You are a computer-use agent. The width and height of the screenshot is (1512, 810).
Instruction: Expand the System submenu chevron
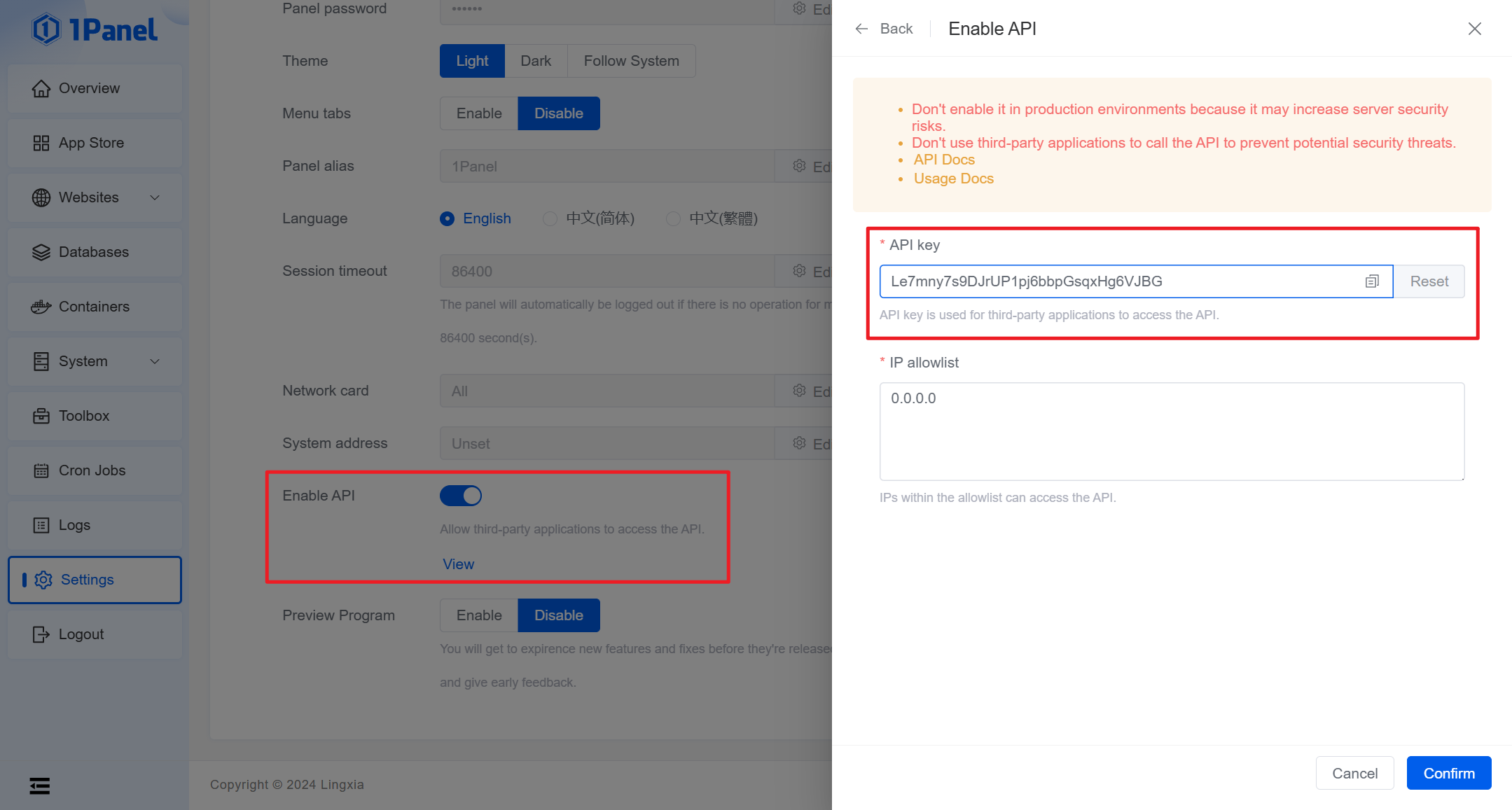pyautogui.click(x=155, y=361)
